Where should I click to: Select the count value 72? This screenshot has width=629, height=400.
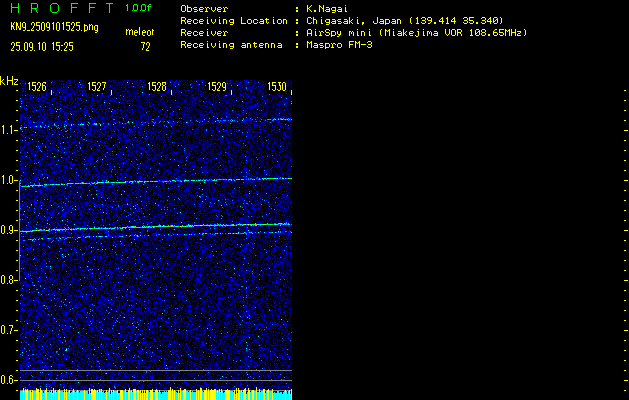(x=145, y=47)
